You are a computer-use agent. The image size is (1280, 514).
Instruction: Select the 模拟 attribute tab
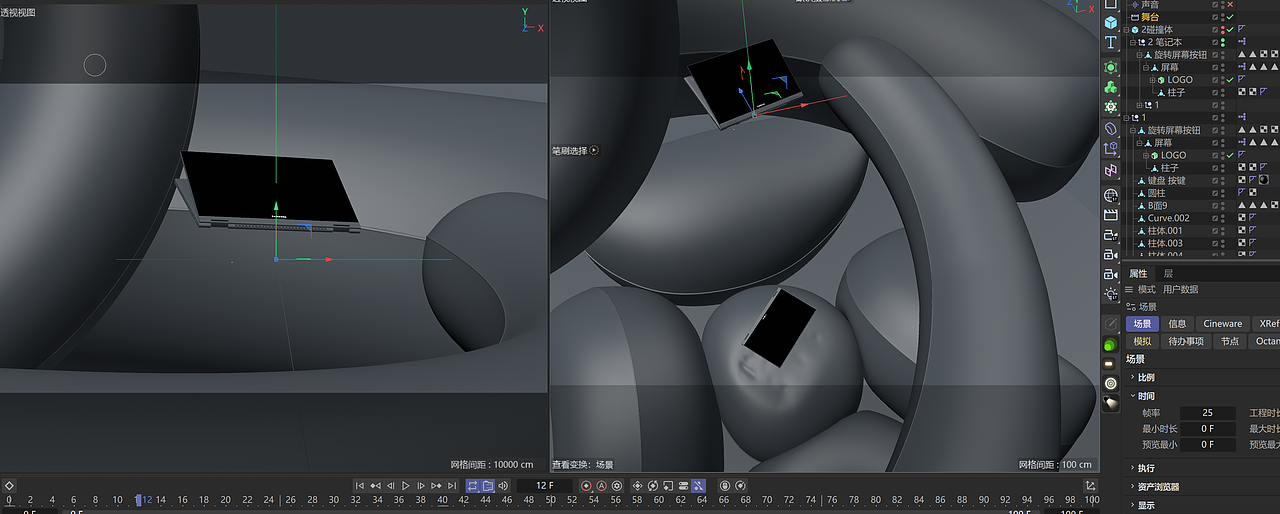click(x=1142, y=342)
